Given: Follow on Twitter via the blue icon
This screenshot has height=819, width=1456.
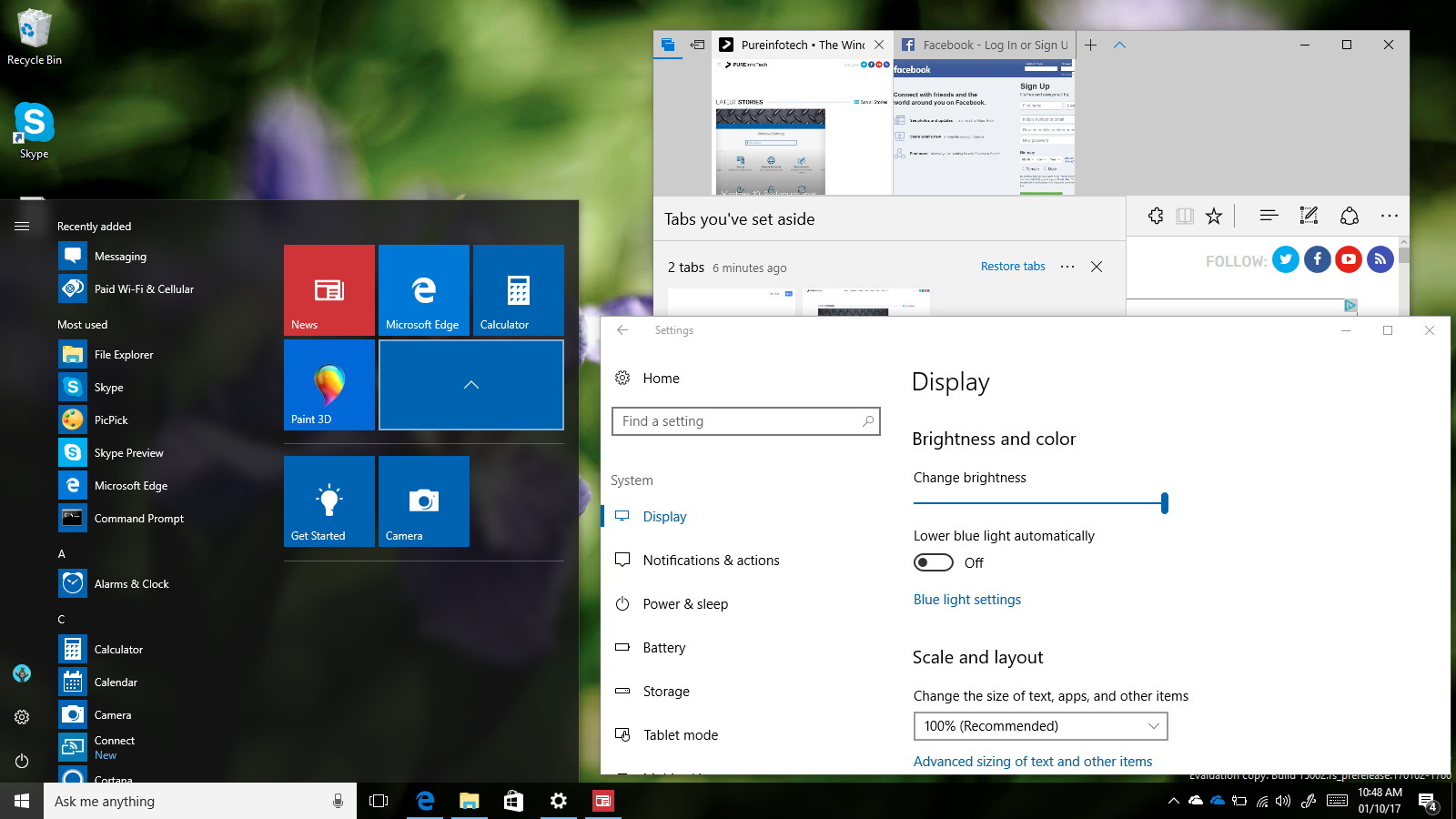Looking at the screenshot, I should 1285,259.
